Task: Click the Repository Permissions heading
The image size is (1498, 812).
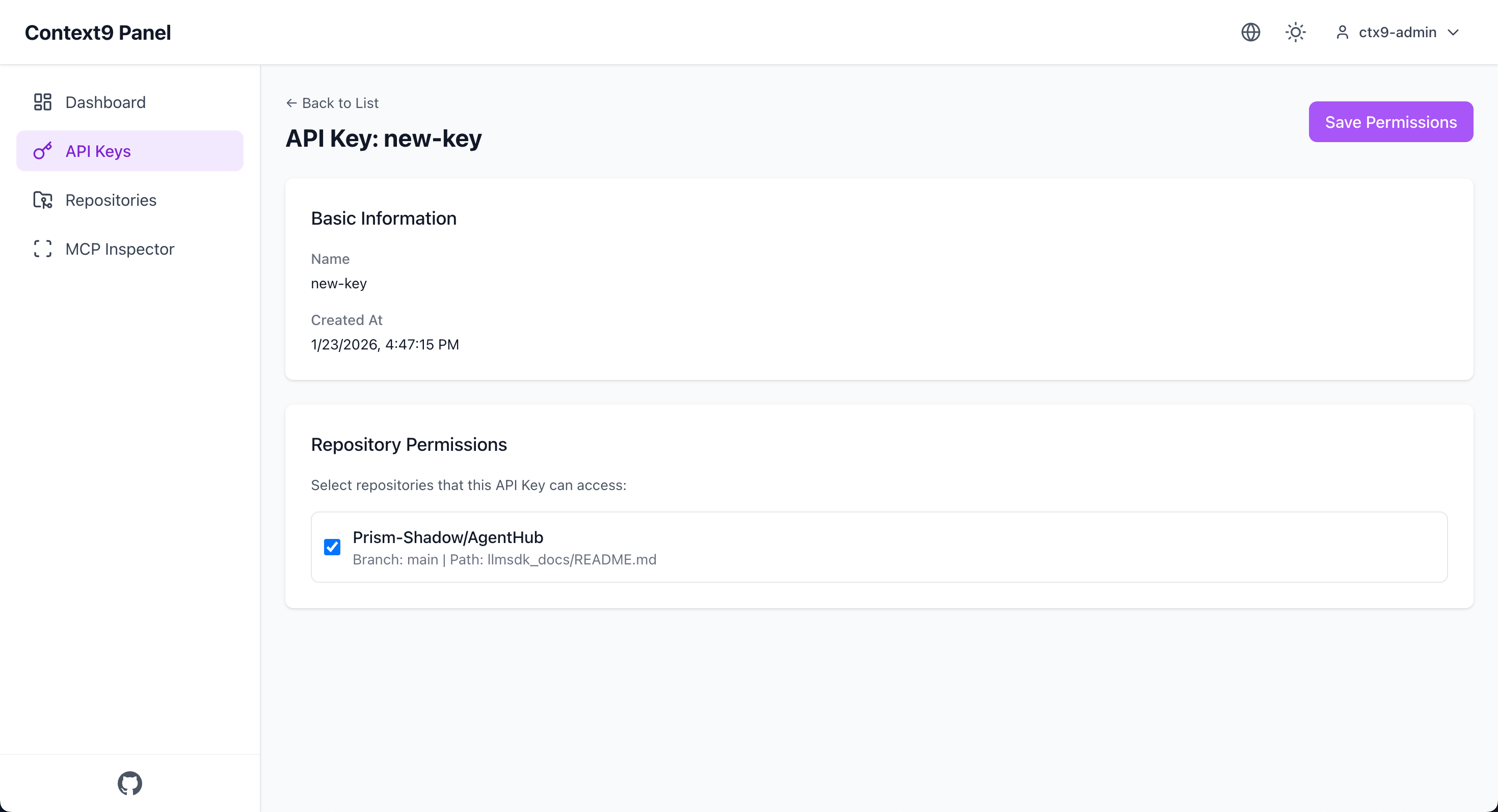Action: (408, 445)
